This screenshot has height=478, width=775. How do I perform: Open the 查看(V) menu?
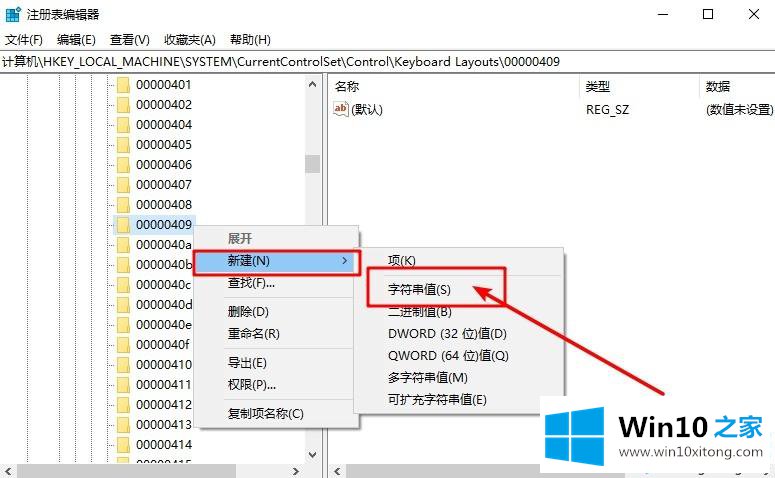coord(129,40)
